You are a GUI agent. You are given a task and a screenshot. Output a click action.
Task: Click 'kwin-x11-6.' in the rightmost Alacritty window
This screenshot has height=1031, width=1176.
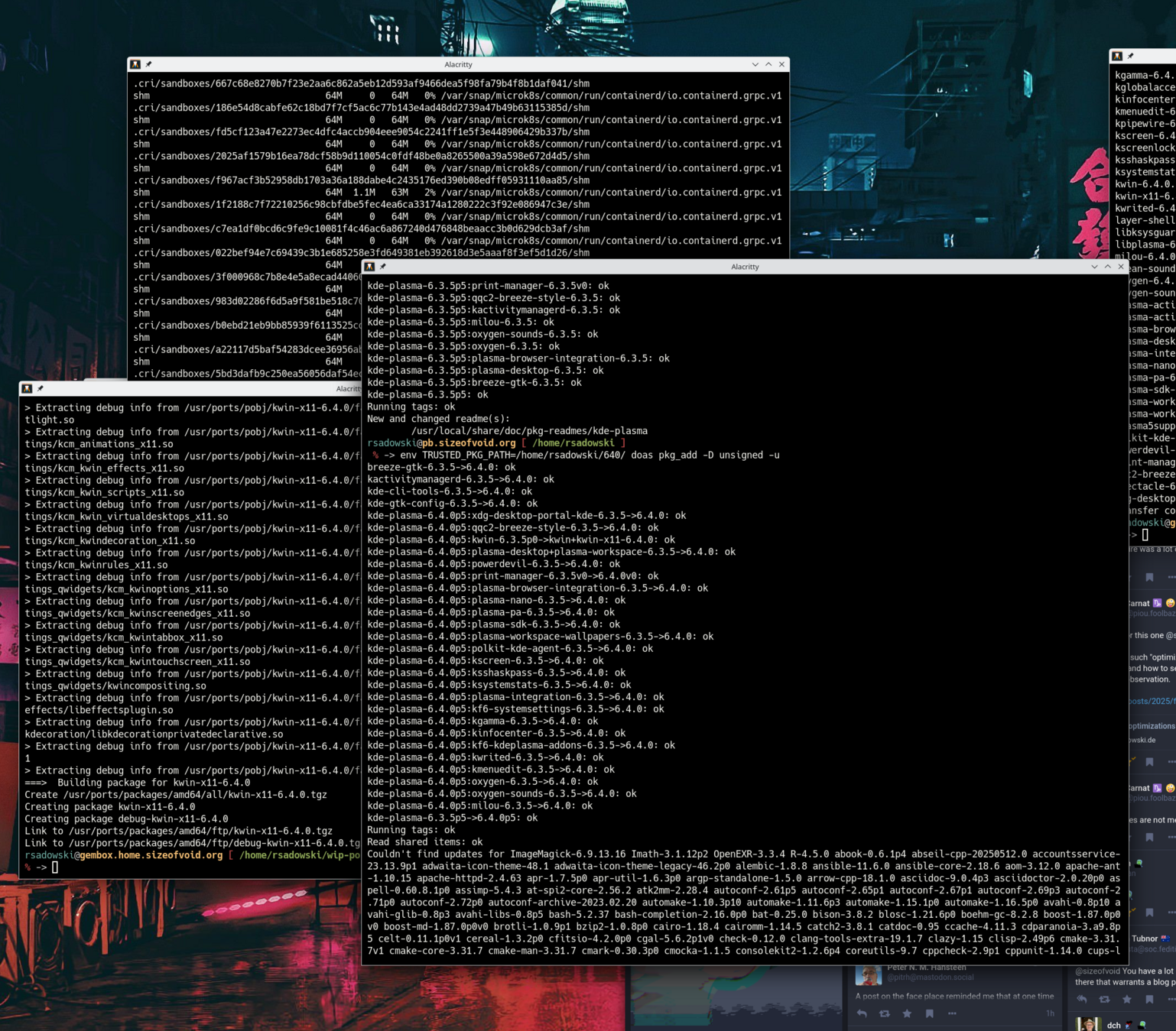click(x=1145, y=196)
